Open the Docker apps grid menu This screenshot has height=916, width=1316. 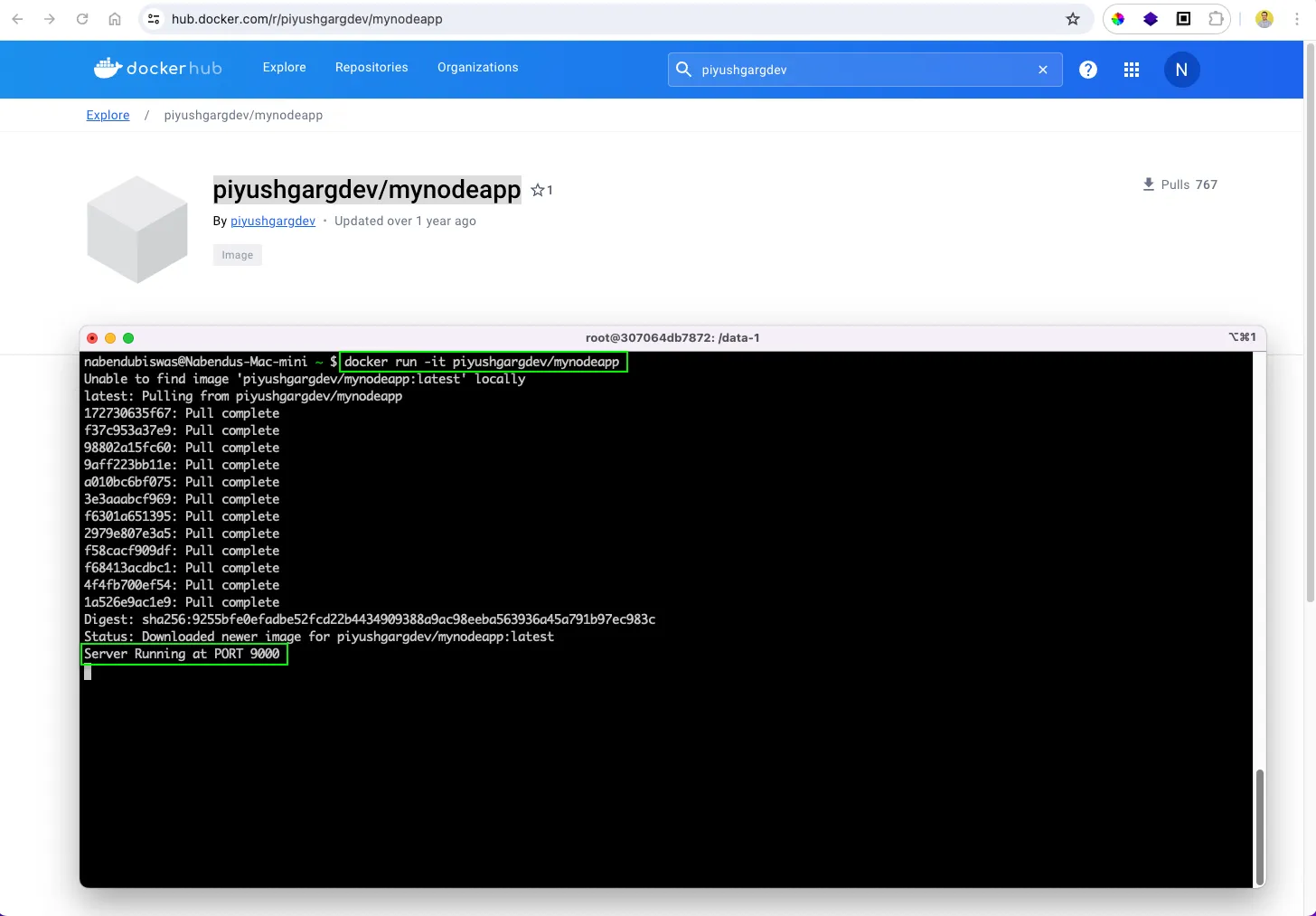click(x=1132, y=70)
